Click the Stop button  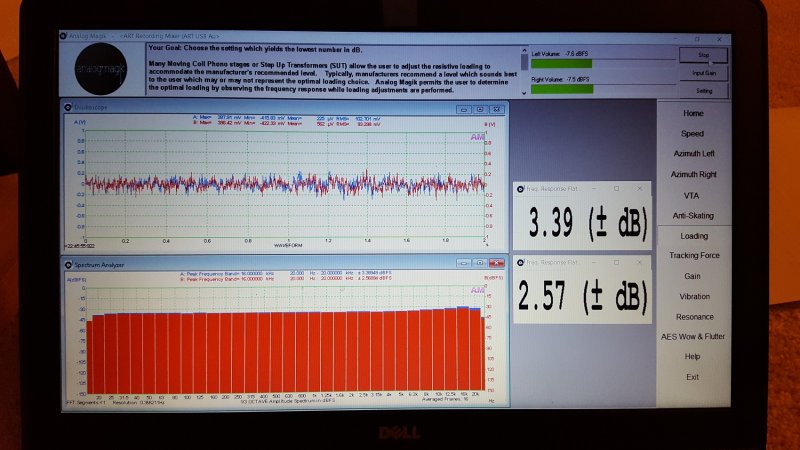pyautogui.click(x=704, y=55)
